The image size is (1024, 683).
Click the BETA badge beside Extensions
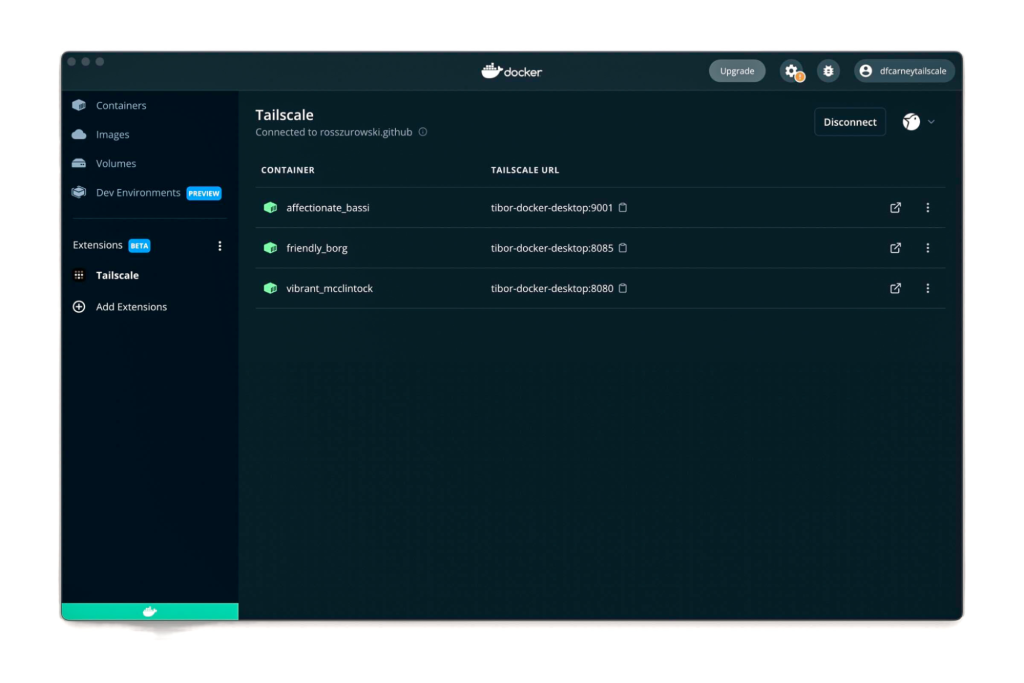tap(139, 246)
